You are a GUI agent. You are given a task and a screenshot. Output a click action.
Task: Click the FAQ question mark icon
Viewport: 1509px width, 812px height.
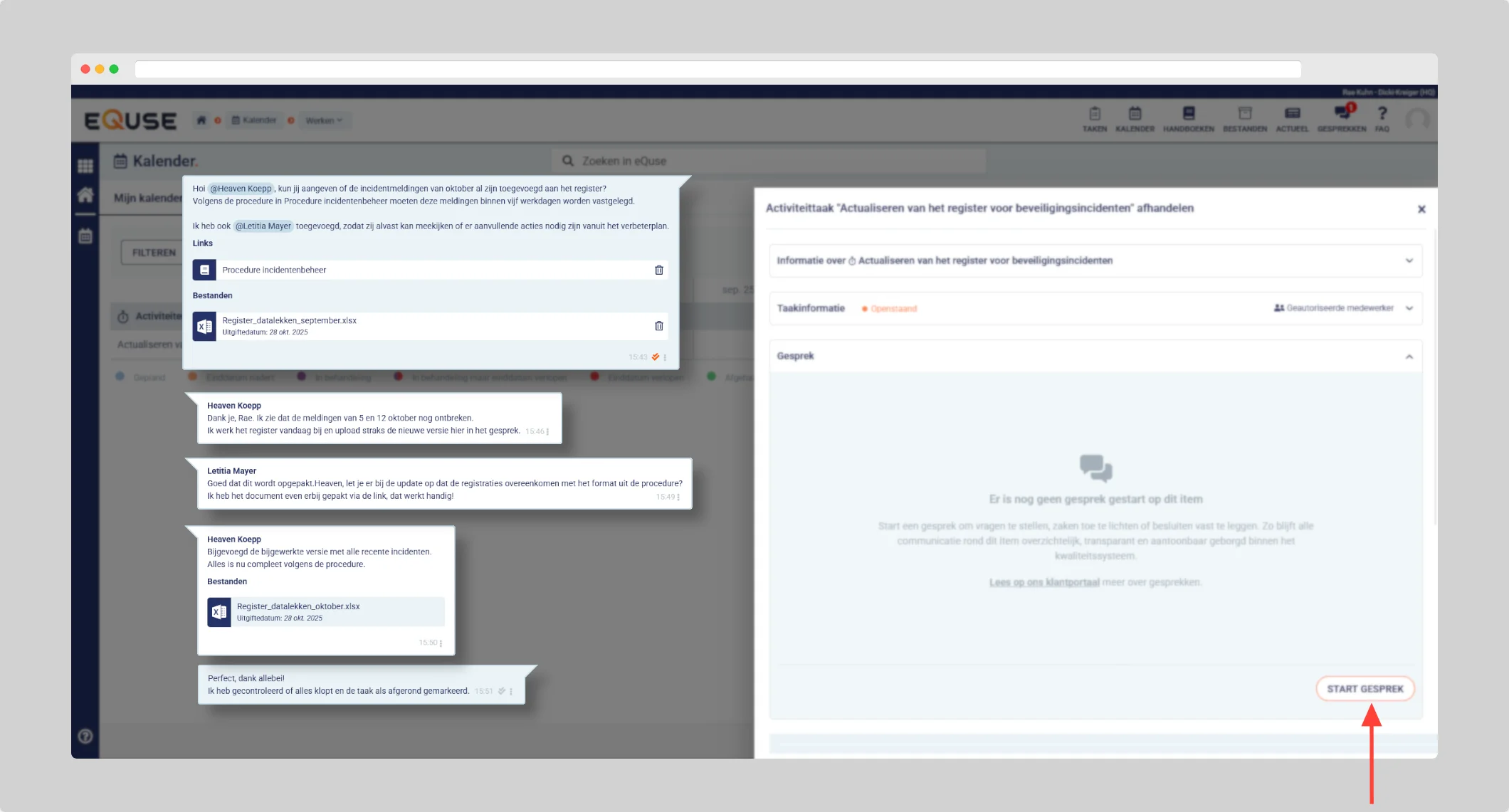point(1382,119)
